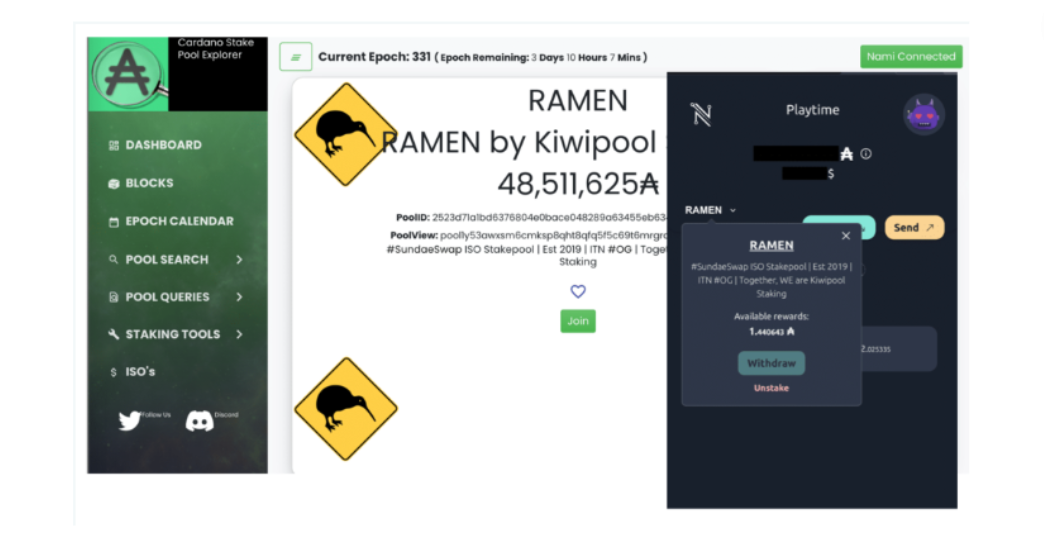
Task: Click the Cardano Stake Pool Explorer logo
Action: [x=128, y=74]
